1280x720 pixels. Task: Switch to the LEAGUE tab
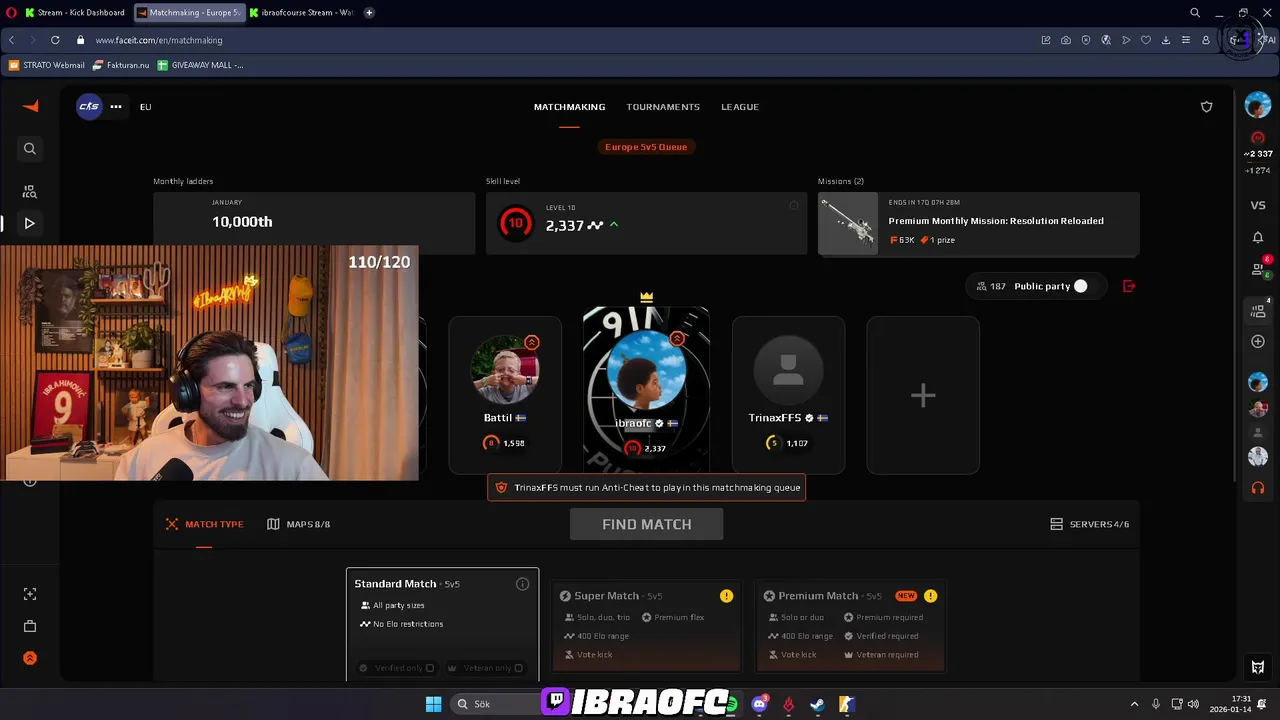coord(740,107)
